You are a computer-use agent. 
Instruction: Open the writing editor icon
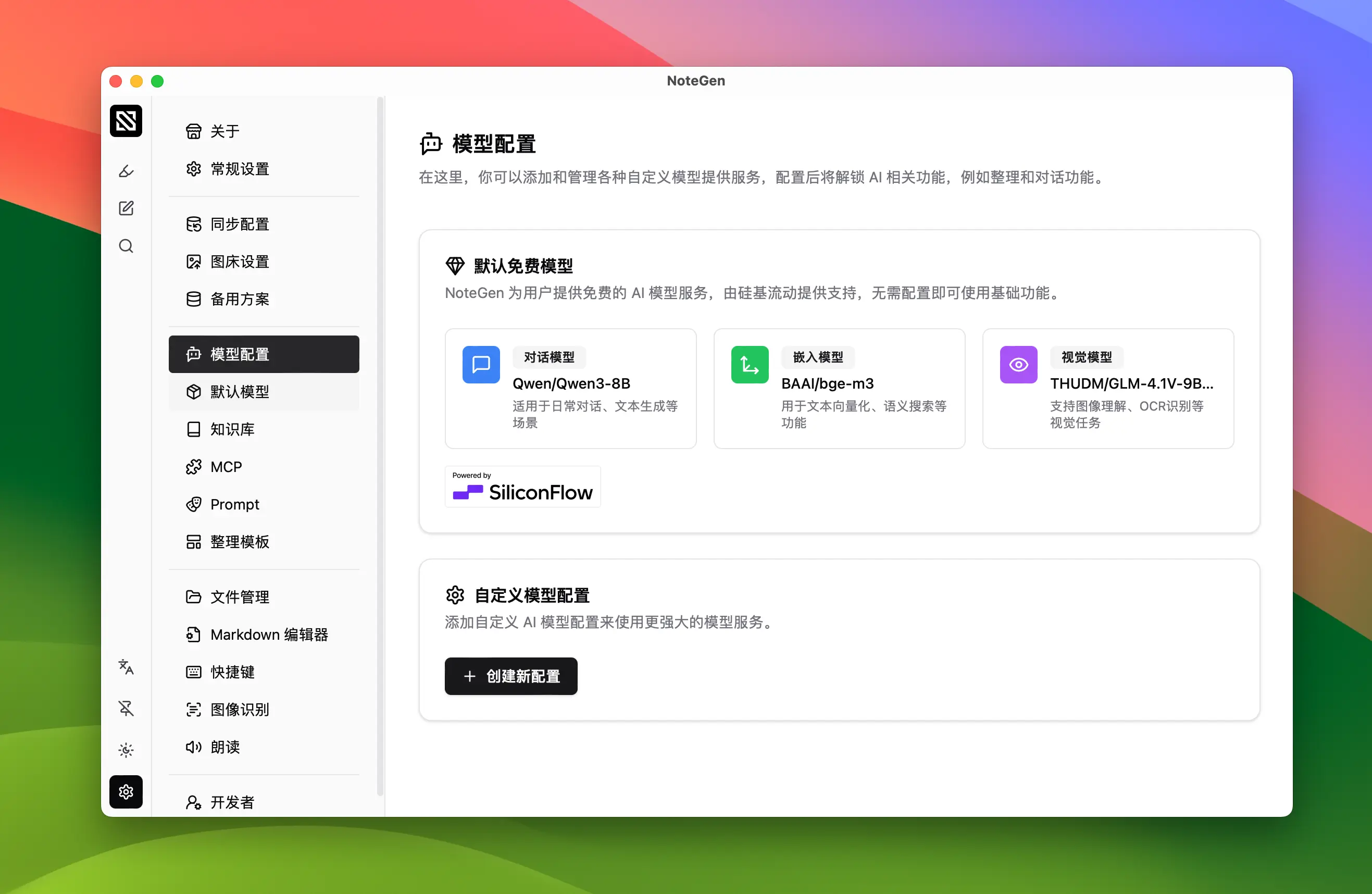[126, 209]
